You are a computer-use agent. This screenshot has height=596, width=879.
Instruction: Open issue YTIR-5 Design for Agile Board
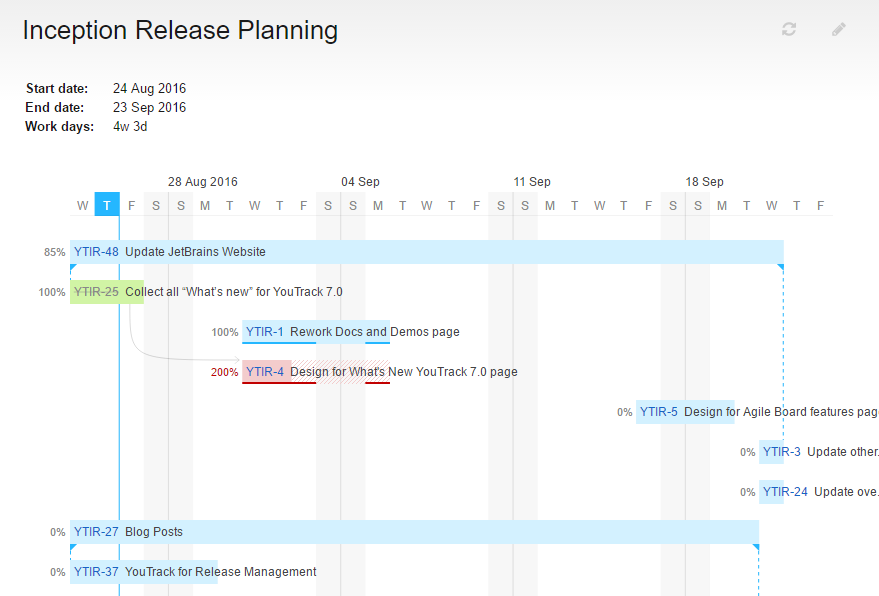660,412
